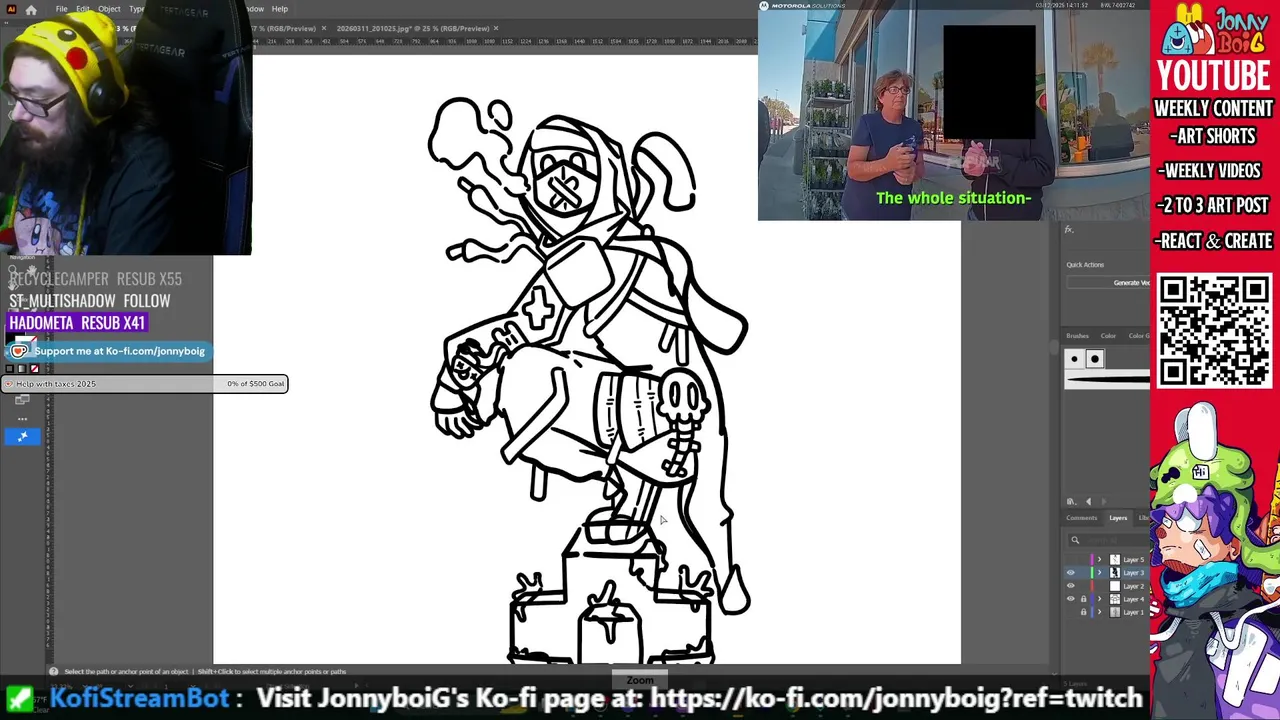Expand Layer 4 contents
1280x720 pixels.
point(1099,599)
